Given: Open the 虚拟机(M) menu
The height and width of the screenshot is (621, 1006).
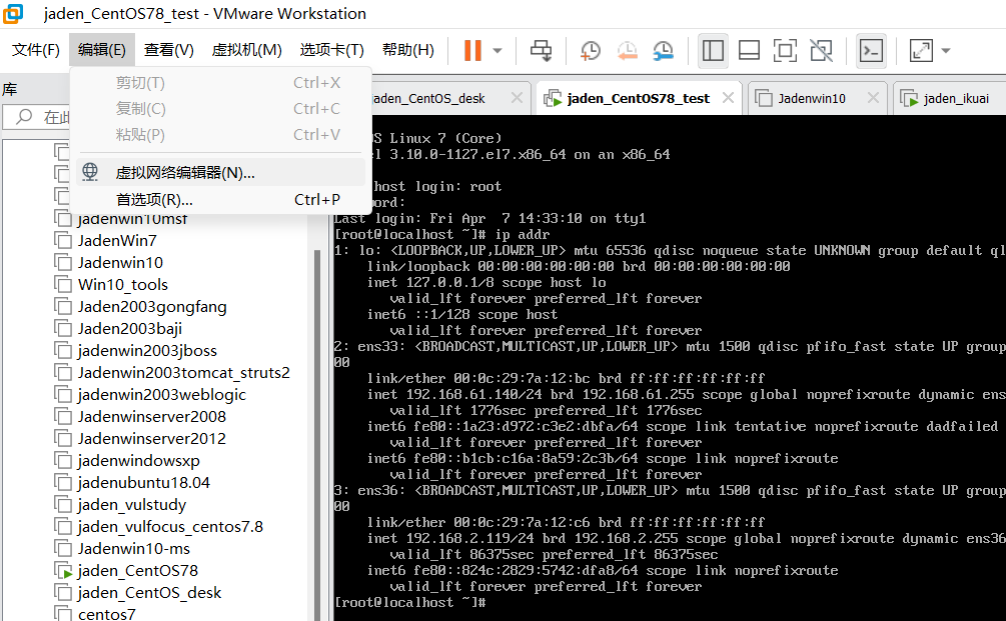Looking at the screenshot, I should (246, 50).
